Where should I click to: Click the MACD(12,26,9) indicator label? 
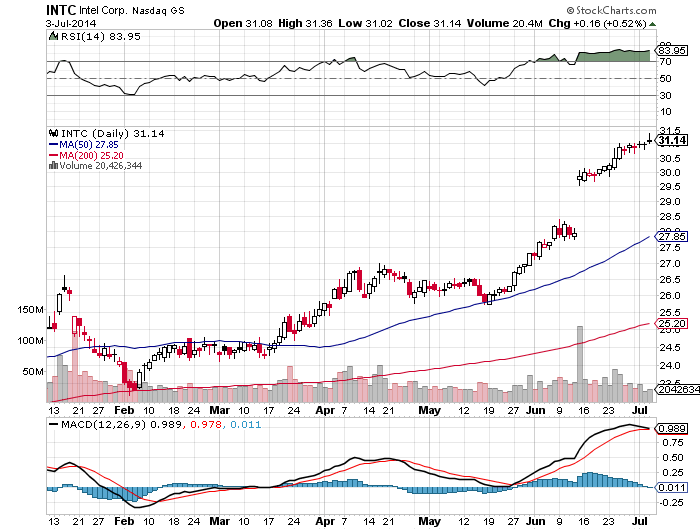(x=104, y=424)
